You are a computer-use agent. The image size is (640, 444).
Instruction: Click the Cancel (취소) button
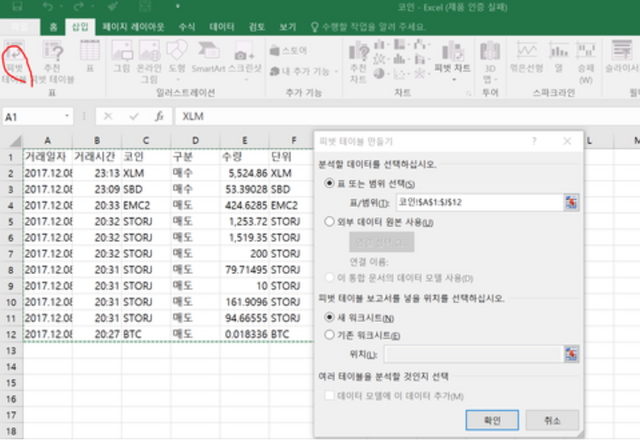[552, 420]
